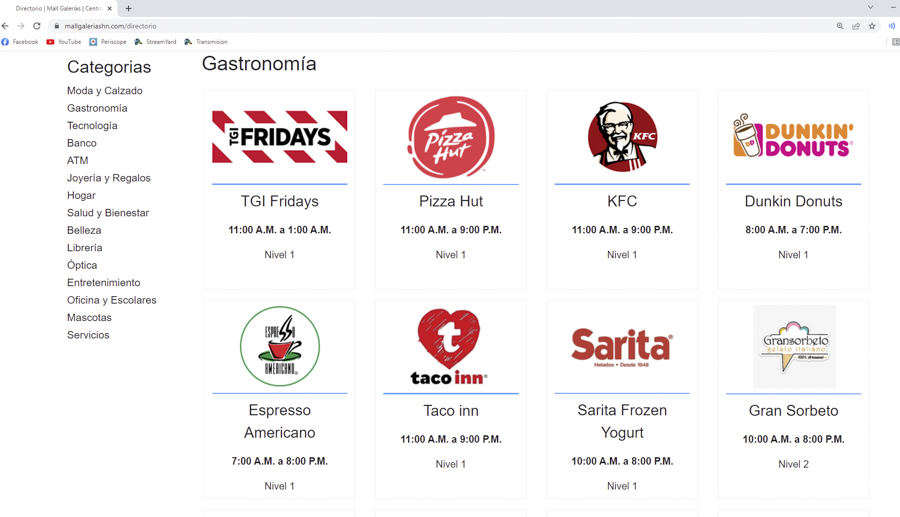Open a new tab with plus icon
The width and height of the screenshot is (900, 517).
coord(129,9)
